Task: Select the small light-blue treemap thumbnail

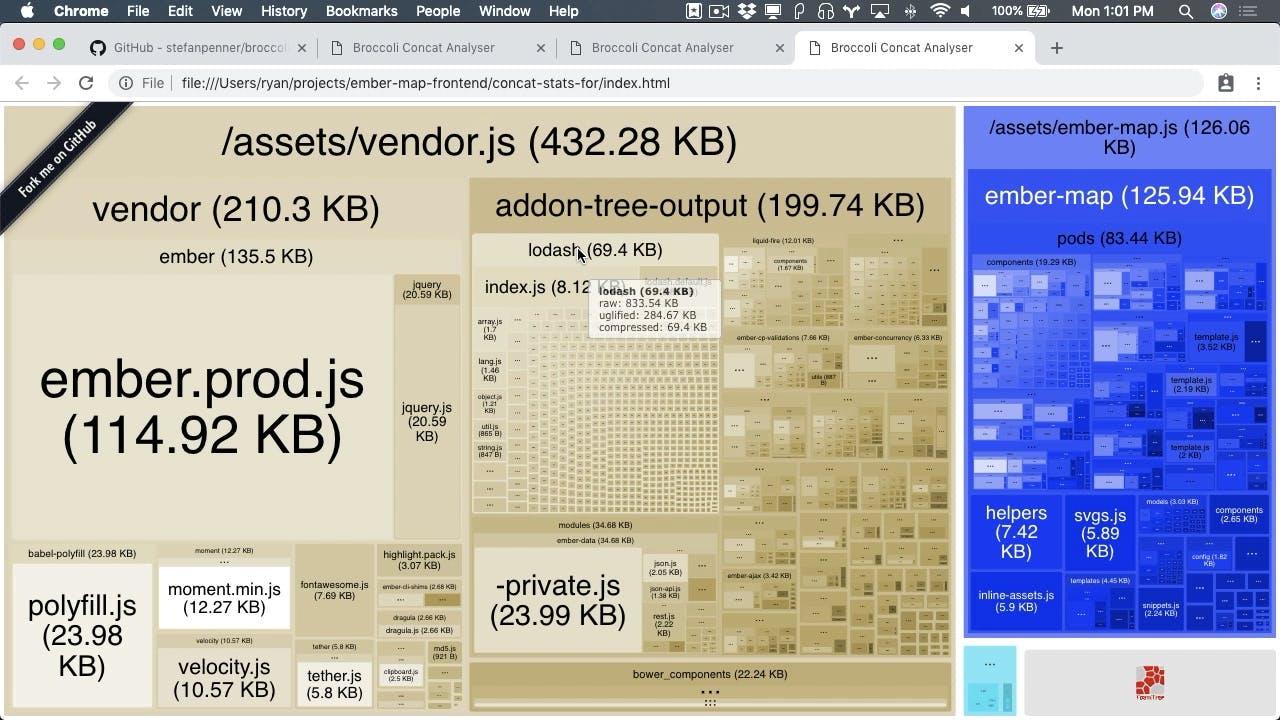Action: (990, 680)
